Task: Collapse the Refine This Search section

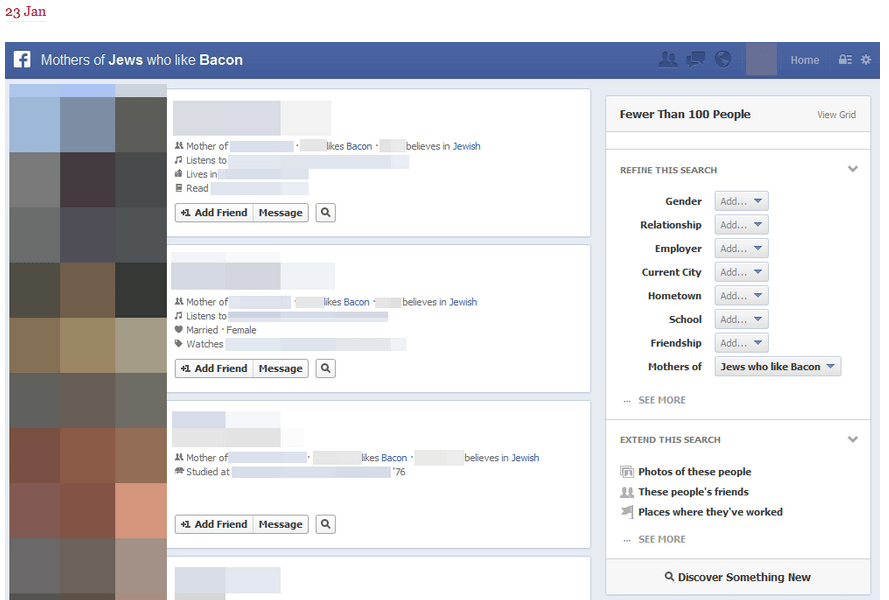Action: coord(853,169)
